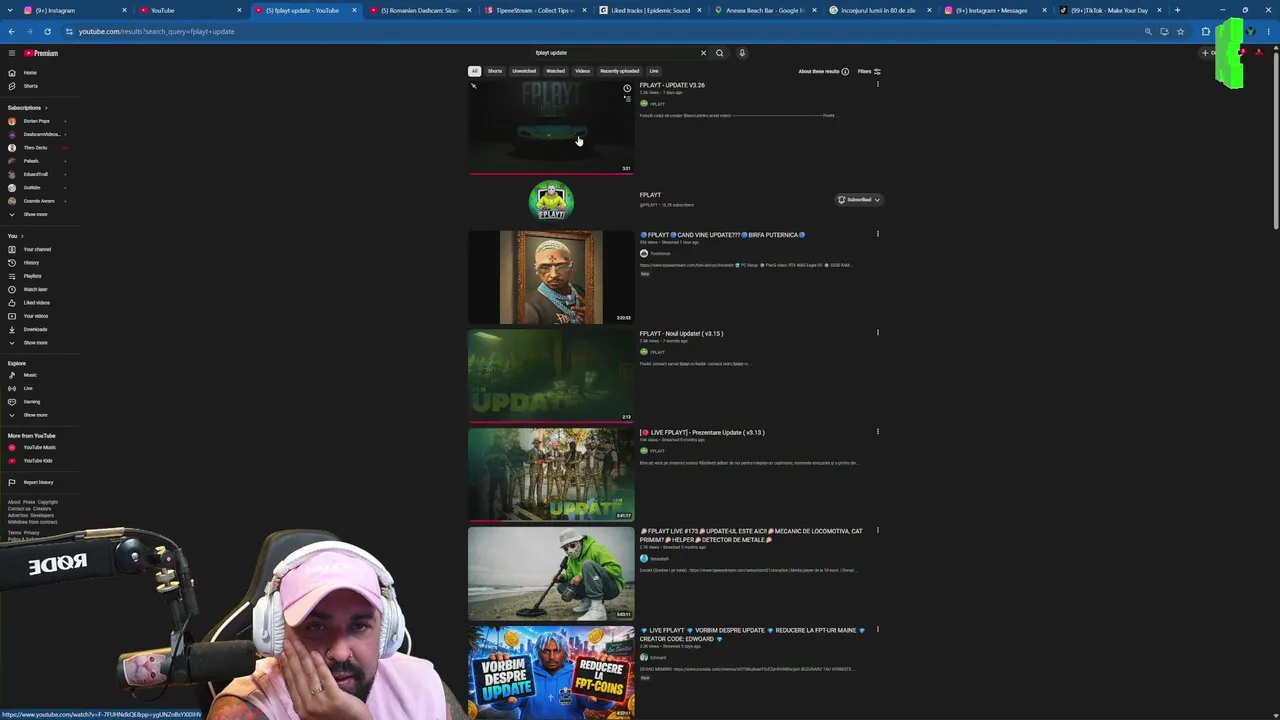Select the Live filter chip

[654, 71]
